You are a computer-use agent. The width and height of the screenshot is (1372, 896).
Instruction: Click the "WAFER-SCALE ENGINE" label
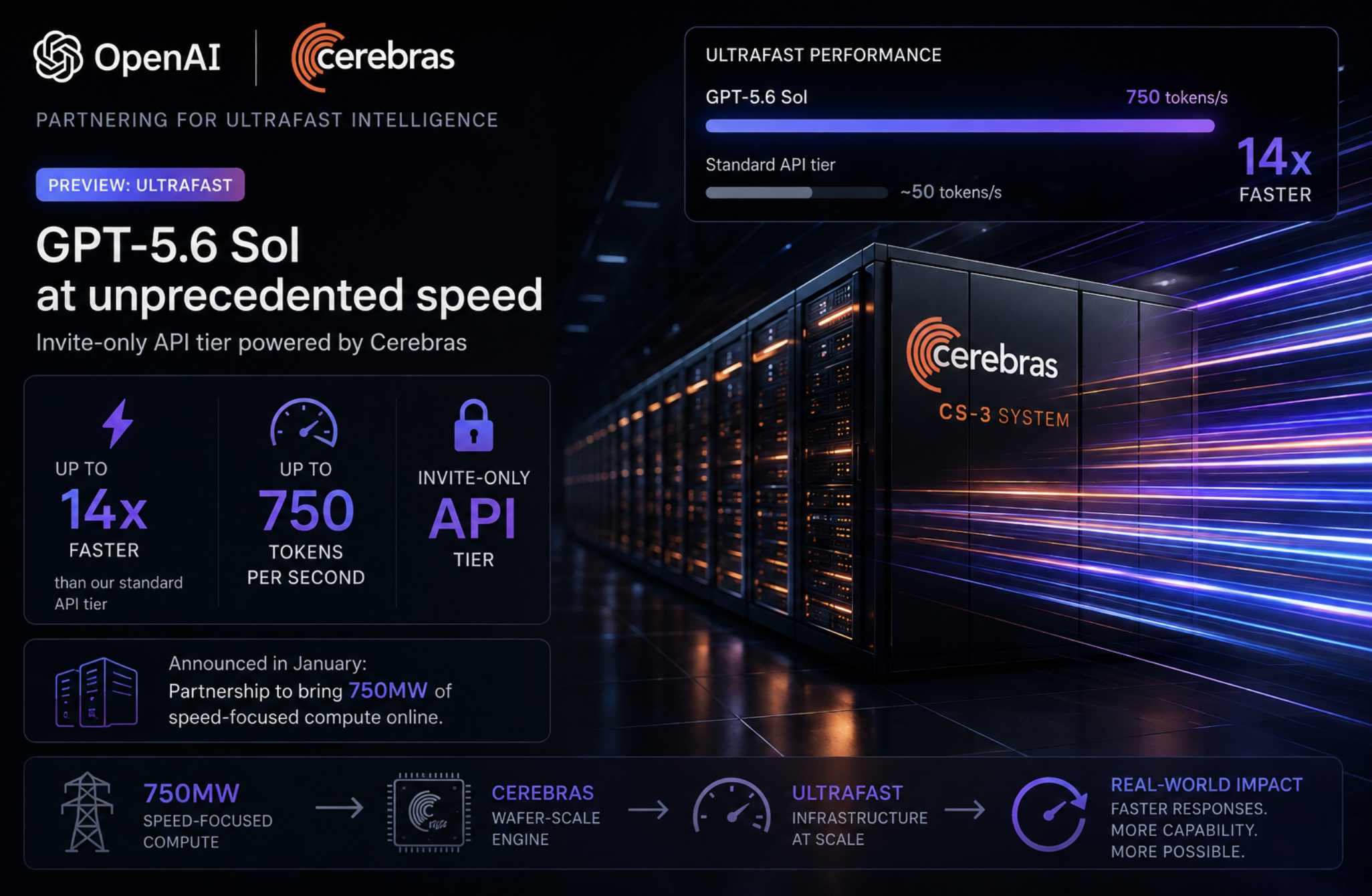point(546,828)
